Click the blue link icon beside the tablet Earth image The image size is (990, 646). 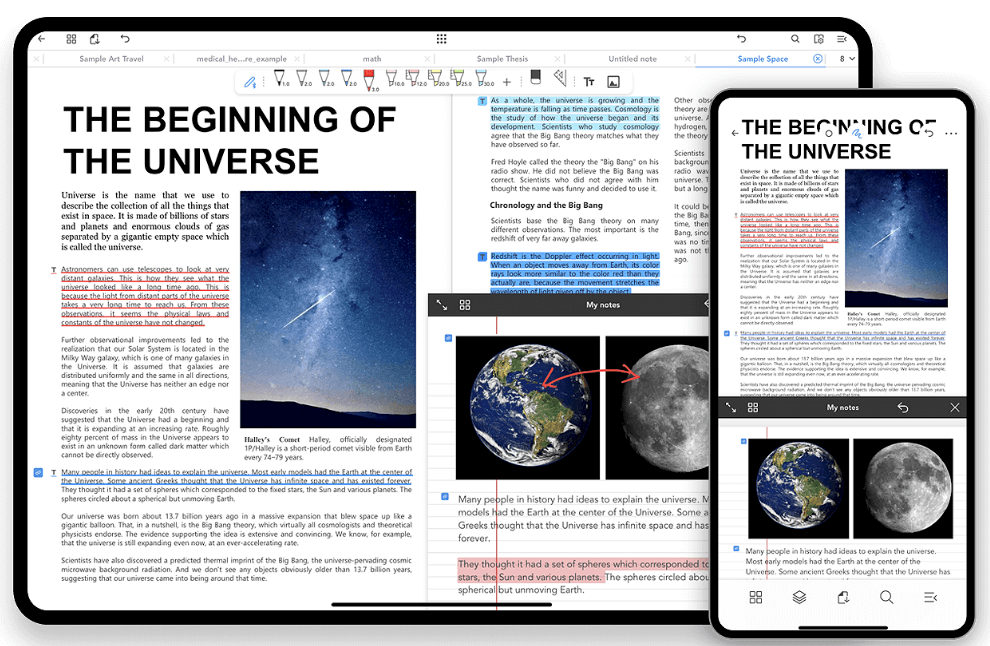[x=448, y=338]
